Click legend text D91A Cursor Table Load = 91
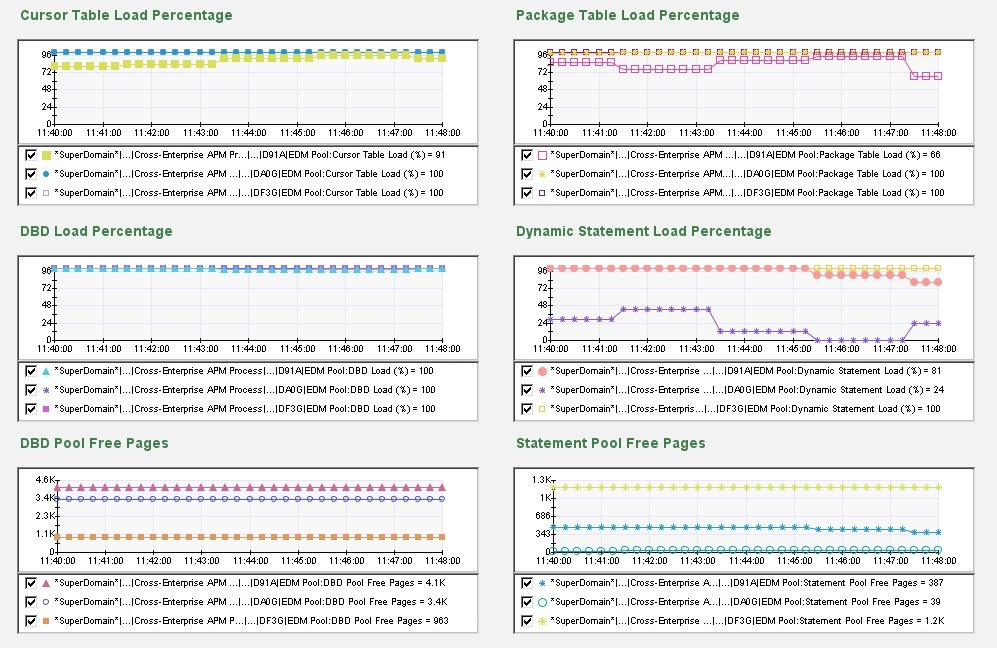The width and height of the screenshot is (997, 648). pos(250,155)
